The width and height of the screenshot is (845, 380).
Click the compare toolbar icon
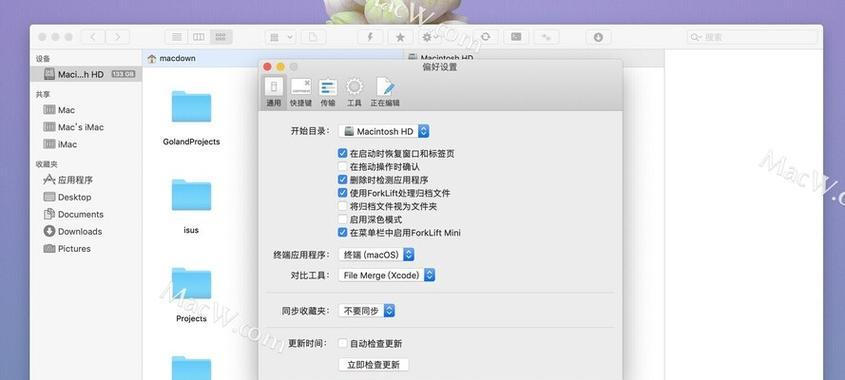[x=546, y=37]
